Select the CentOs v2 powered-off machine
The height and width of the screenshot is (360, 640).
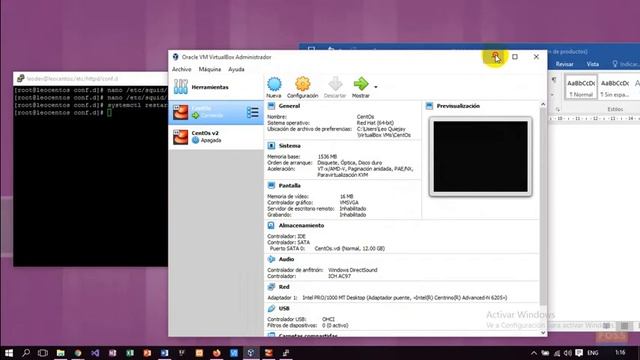(x=216, y=137)
